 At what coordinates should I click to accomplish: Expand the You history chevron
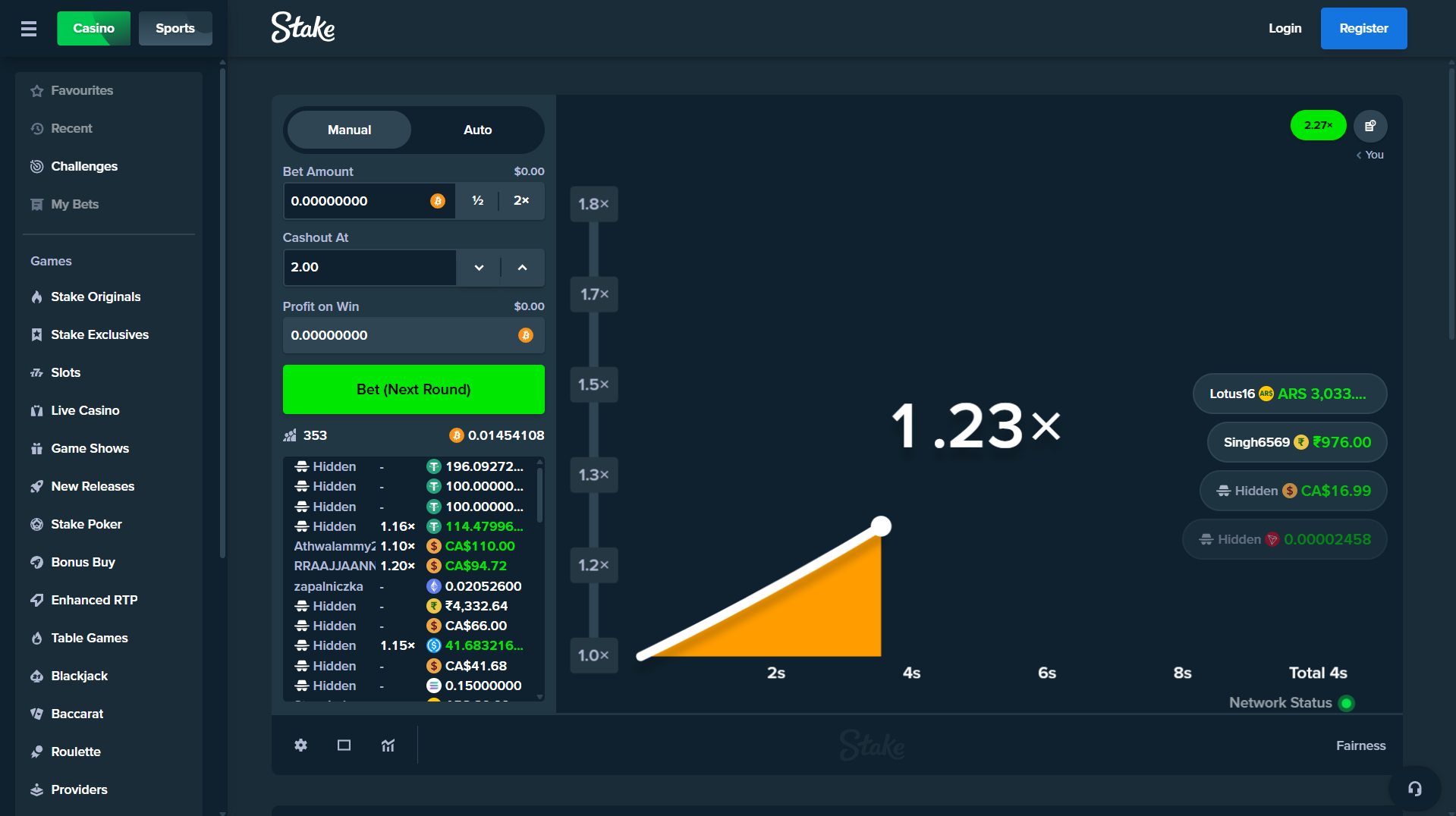click(1359, 155)
